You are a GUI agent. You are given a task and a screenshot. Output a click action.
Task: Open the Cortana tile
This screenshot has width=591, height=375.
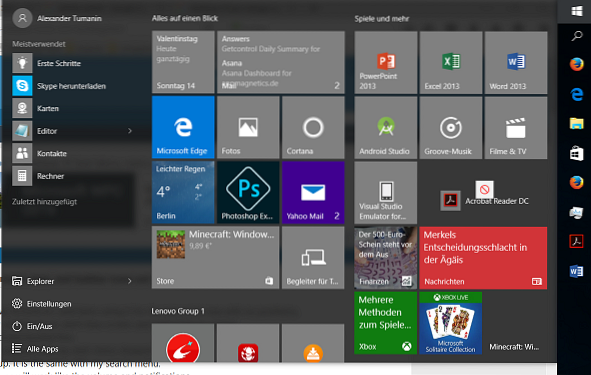[313, 127]
